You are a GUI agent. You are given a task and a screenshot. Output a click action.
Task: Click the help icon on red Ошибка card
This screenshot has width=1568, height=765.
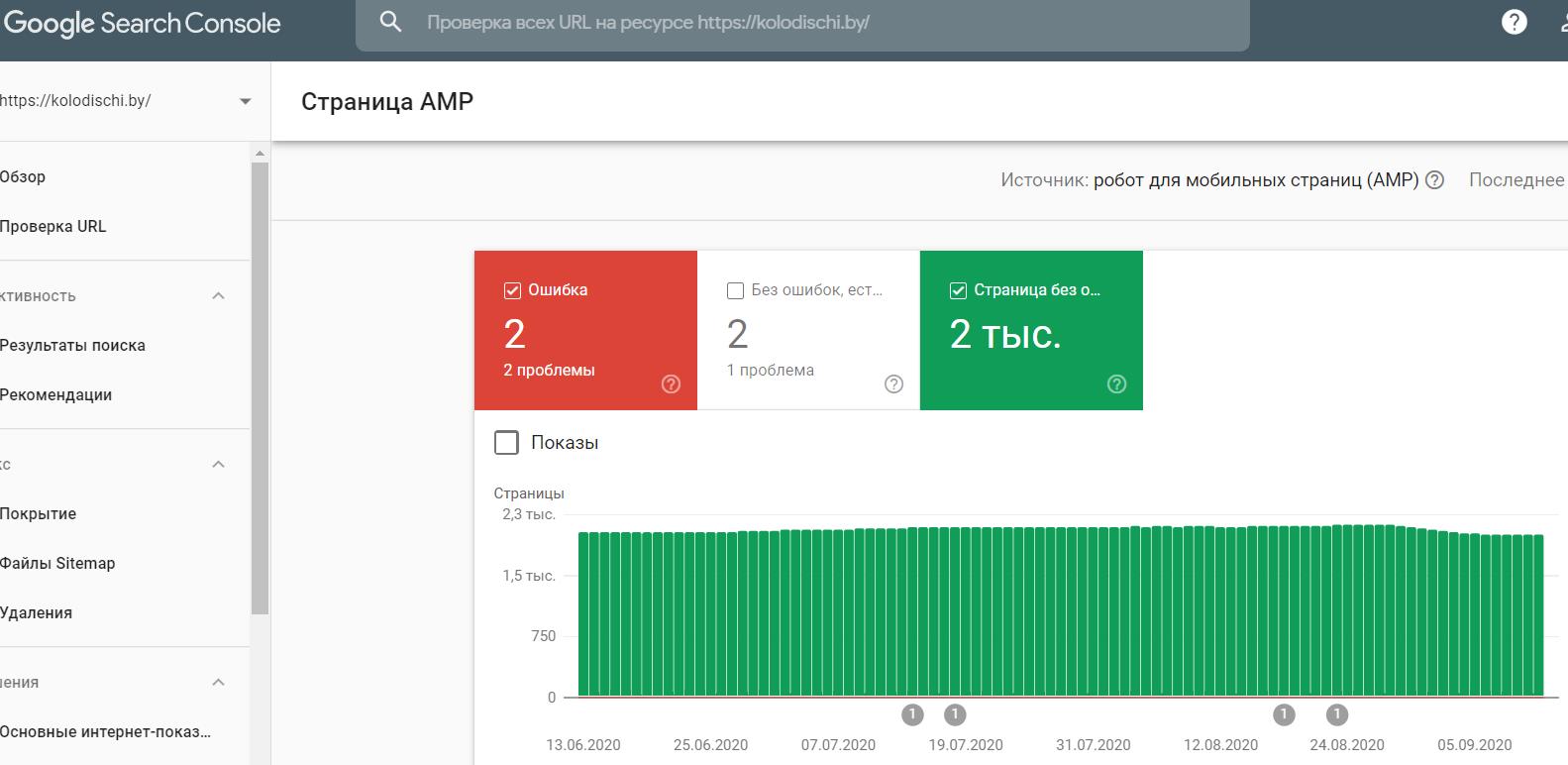[671, 384]
